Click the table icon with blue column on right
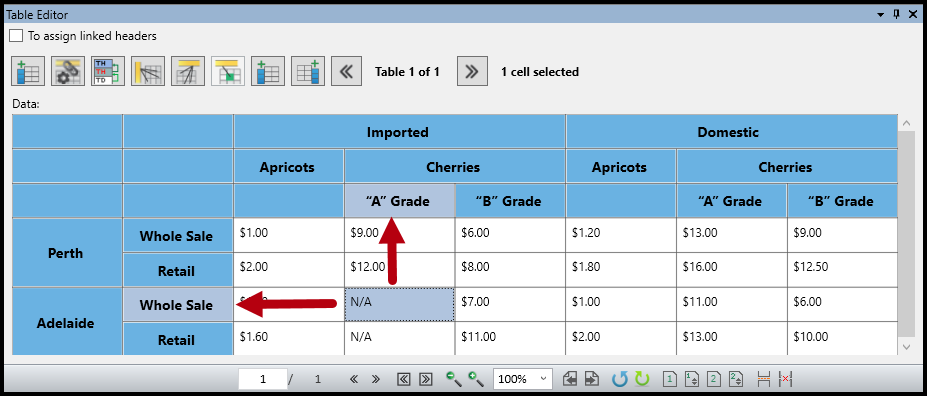The image size is (927, 396). click(308, 72)
